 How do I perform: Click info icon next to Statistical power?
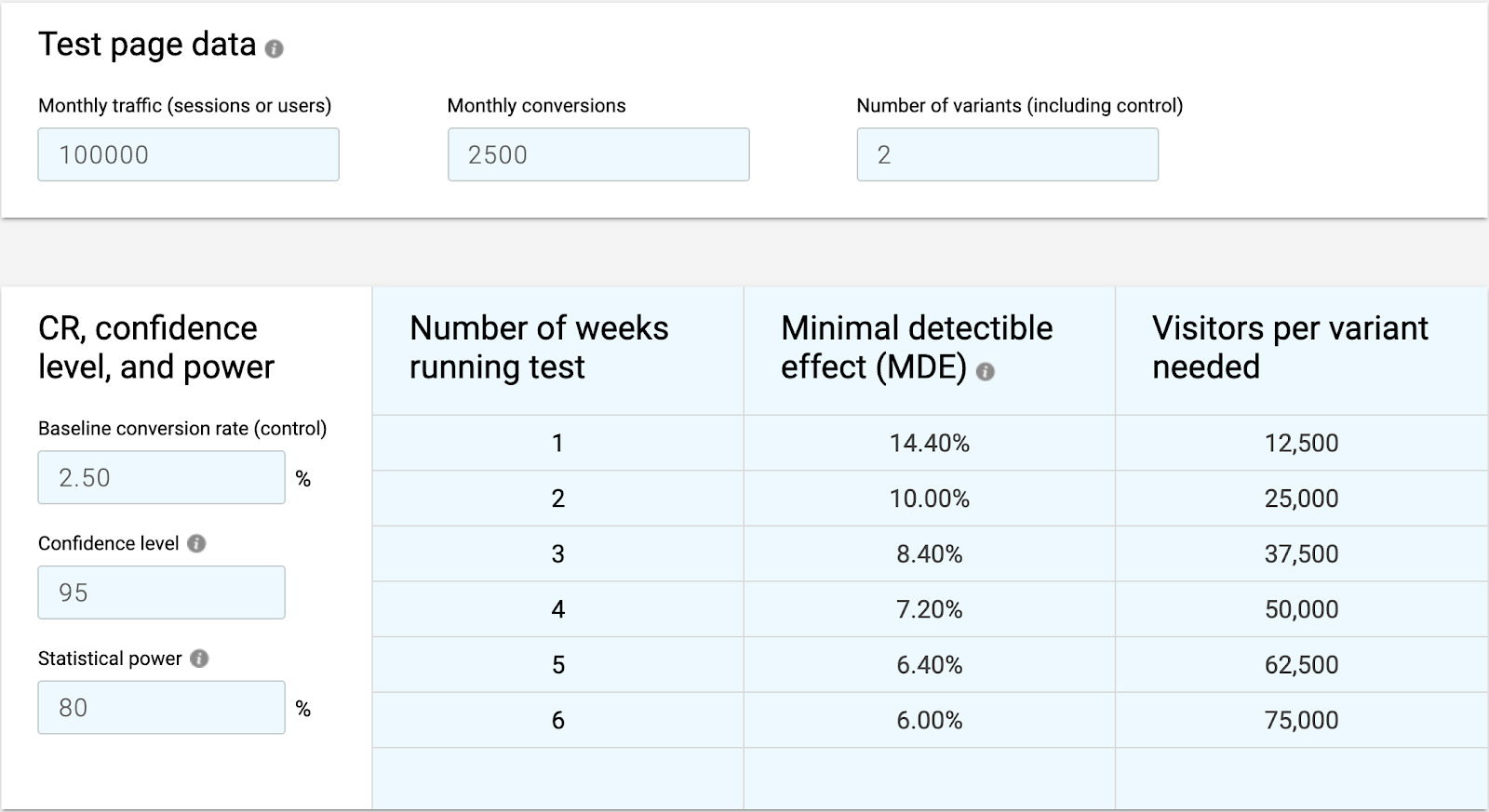coord(199,659)
